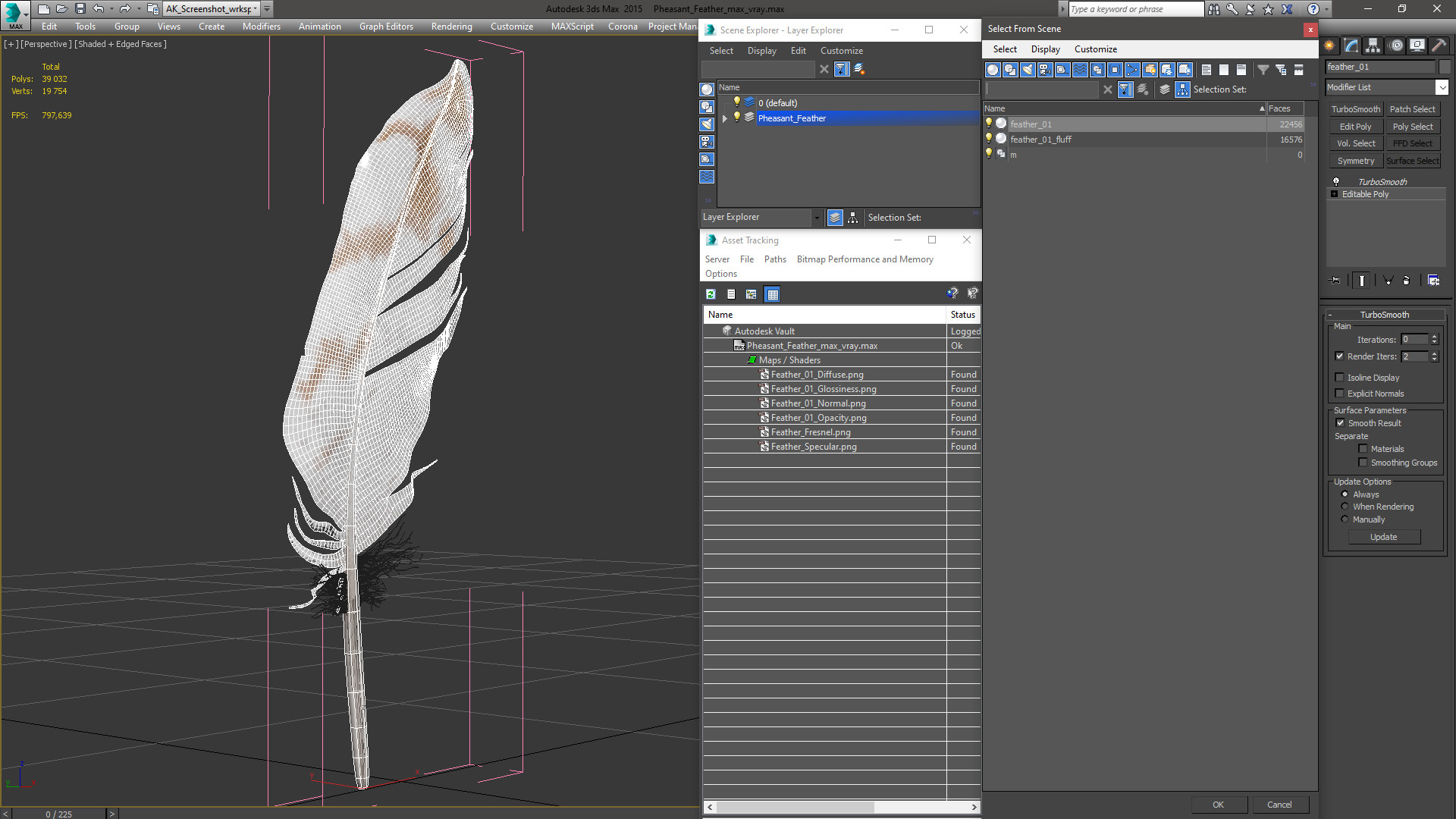Screen dimensions: 1456x819
Task: Toggle Display Cameras filter in Select From Scene
Action: (x=1045, y=70)
